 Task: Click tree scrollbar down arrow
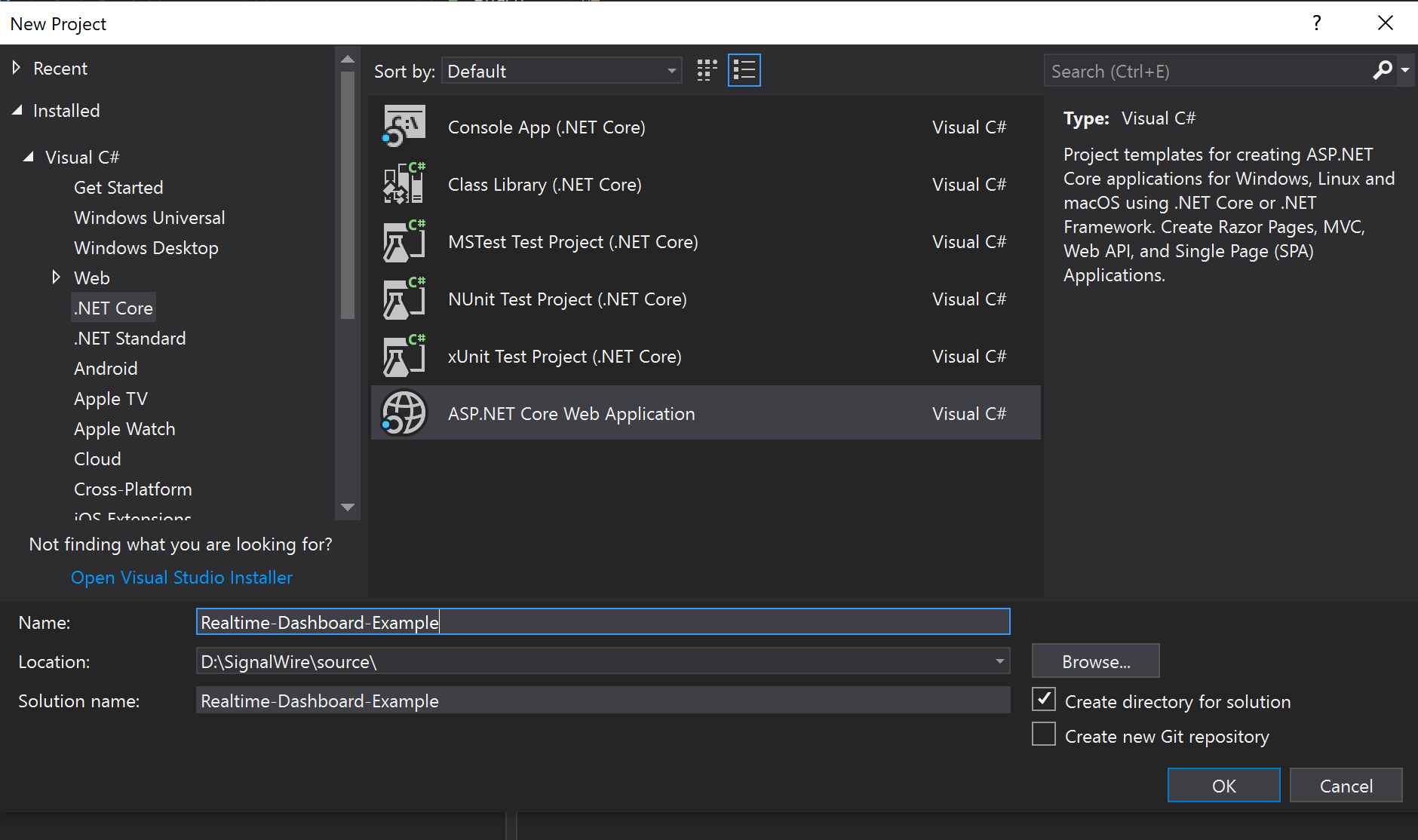click(348, 507)
